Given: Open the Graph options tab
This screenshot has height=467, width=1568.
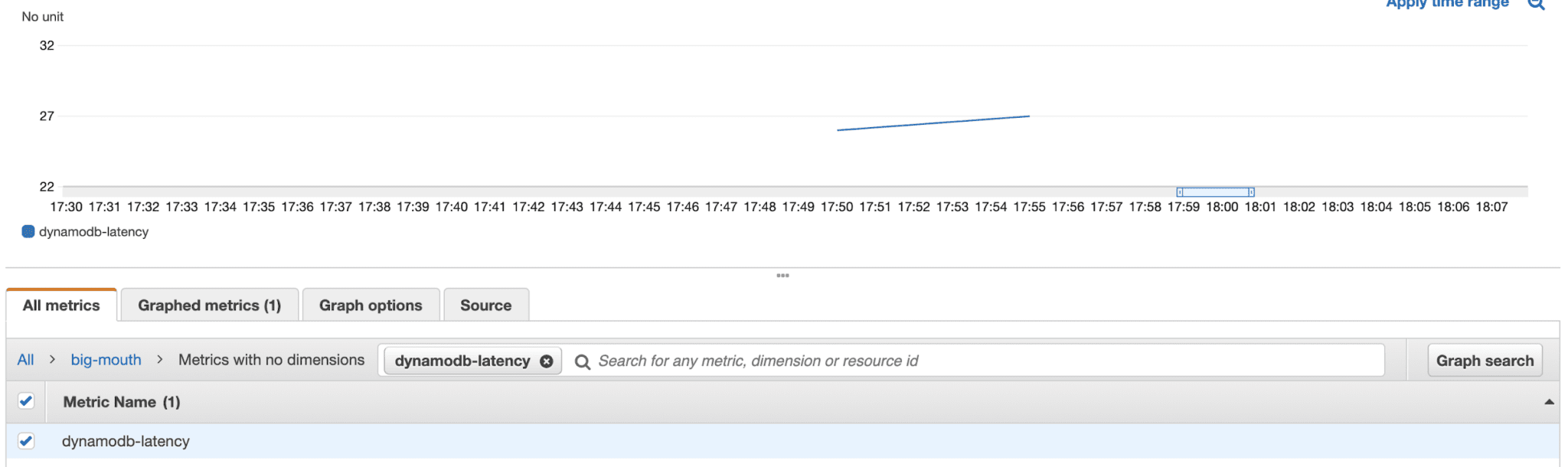Looking at the screenshot, I should [371, 305].
